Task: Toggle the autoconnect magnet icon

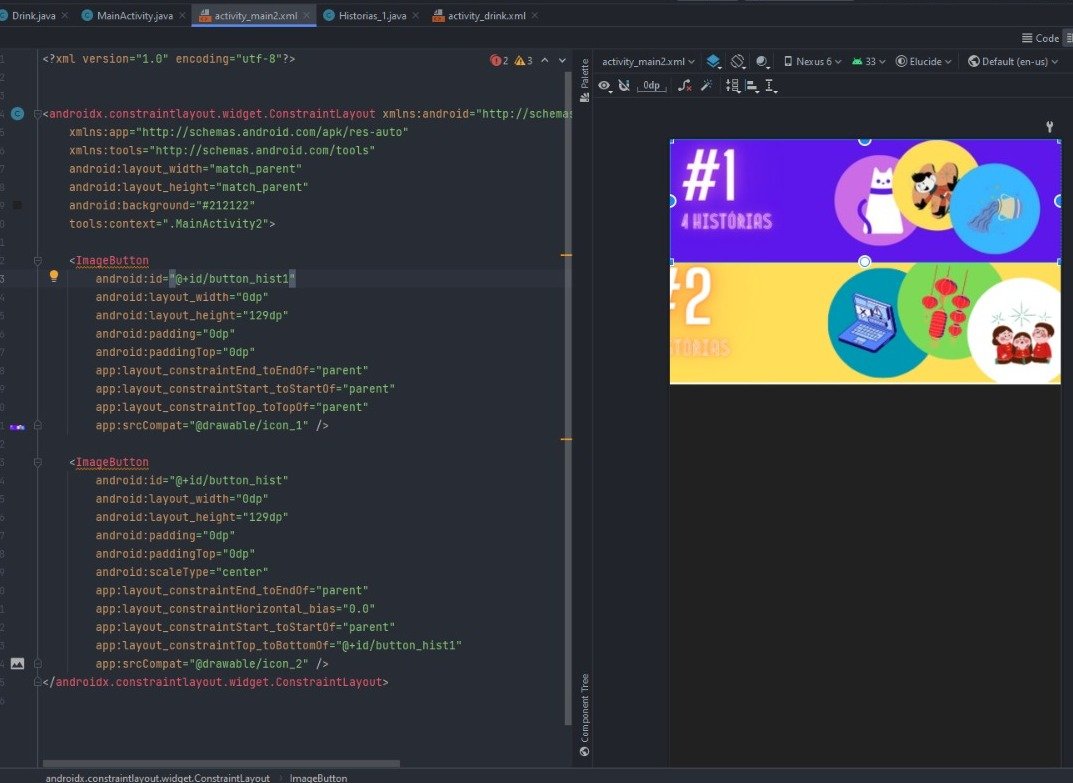Action: coord(625,86)
